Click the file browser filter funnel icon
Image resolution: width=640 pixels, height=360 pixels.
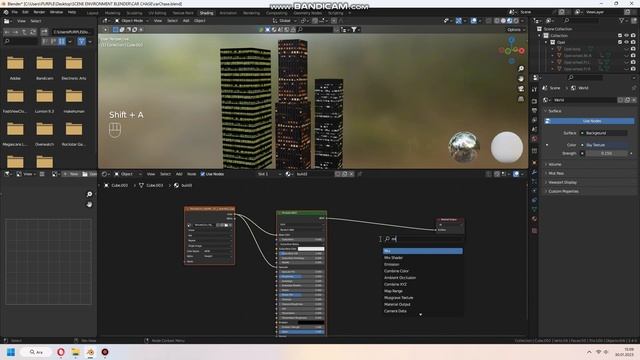pyautogui.click(x=82, y=41)
